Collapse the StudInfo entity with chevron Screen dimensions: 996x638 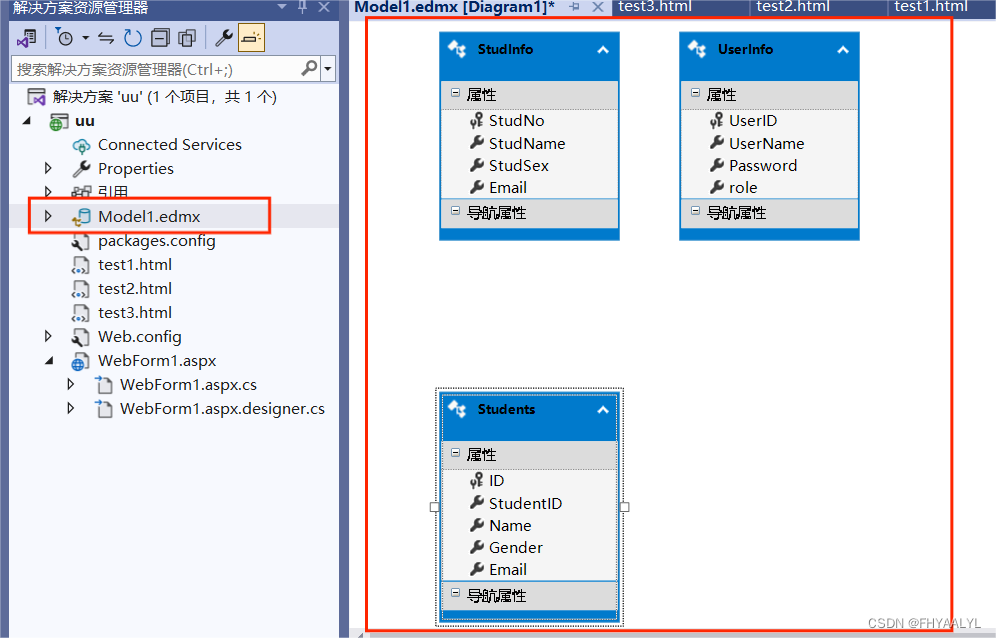point(603,50)
